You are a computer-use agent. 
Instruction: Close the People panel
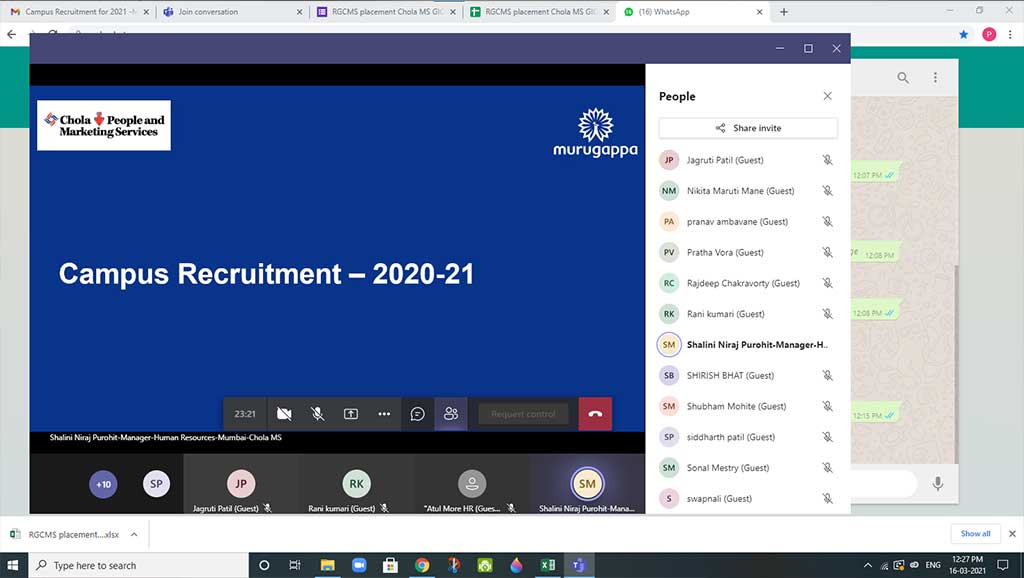point(827,96)
